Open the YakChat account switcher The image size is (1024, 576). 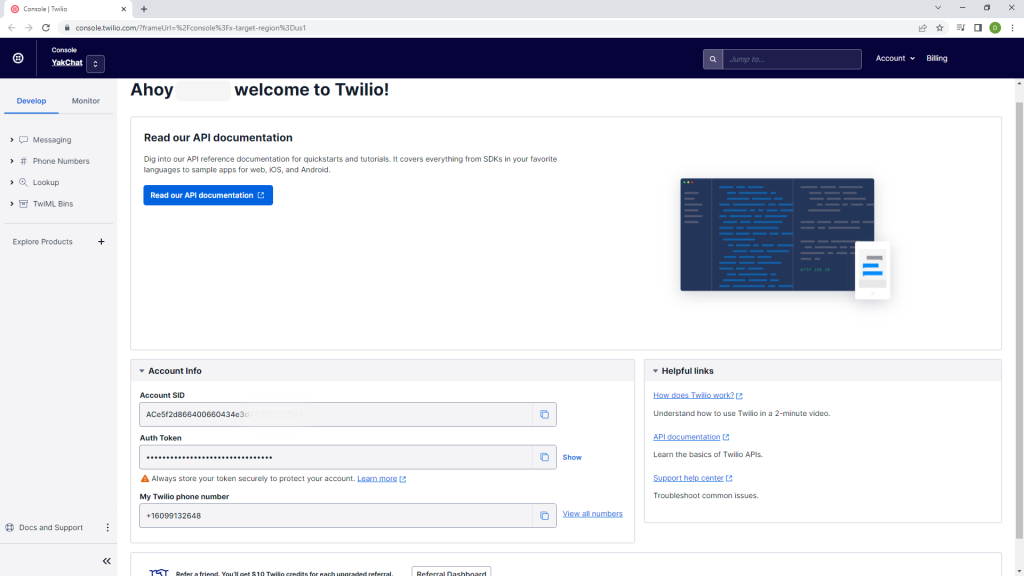tap(95, 64)
